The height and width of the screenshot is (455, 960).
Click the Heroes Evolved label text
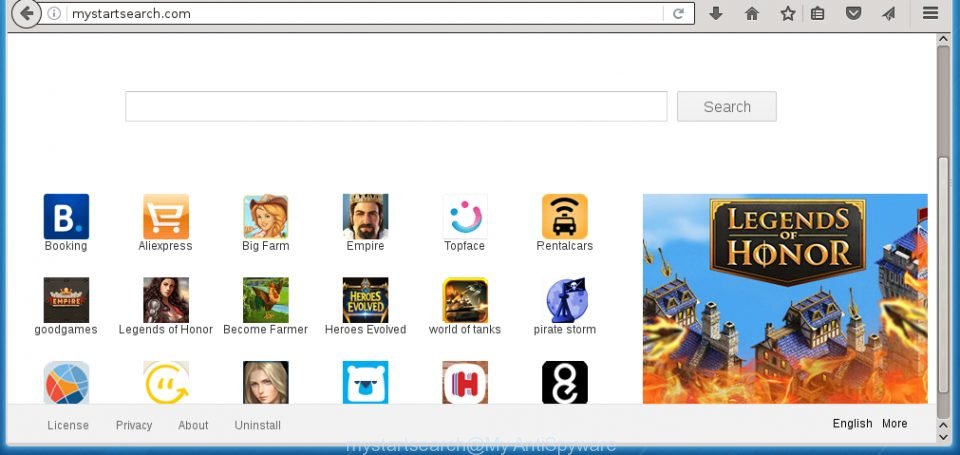click(366, 329)
